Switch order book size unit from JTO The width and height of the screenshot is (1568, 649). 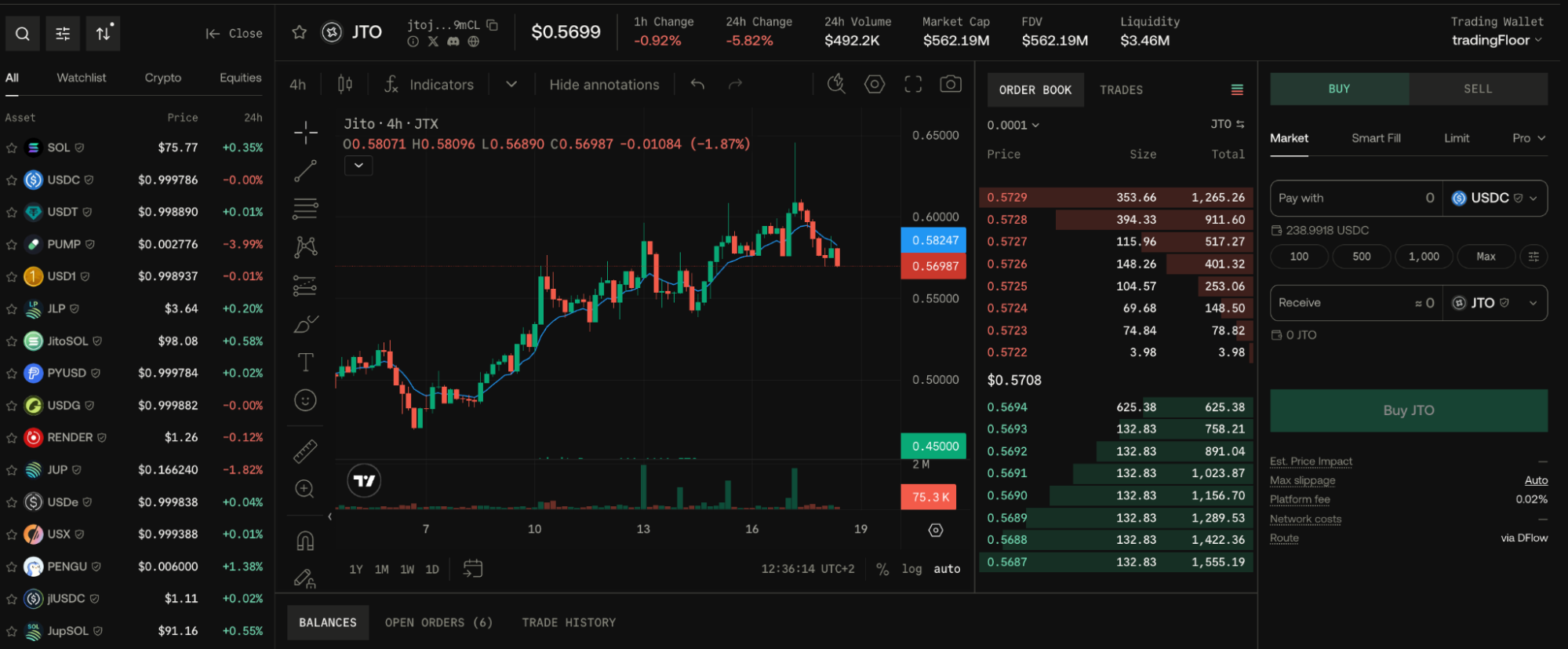pos(1228,124)
